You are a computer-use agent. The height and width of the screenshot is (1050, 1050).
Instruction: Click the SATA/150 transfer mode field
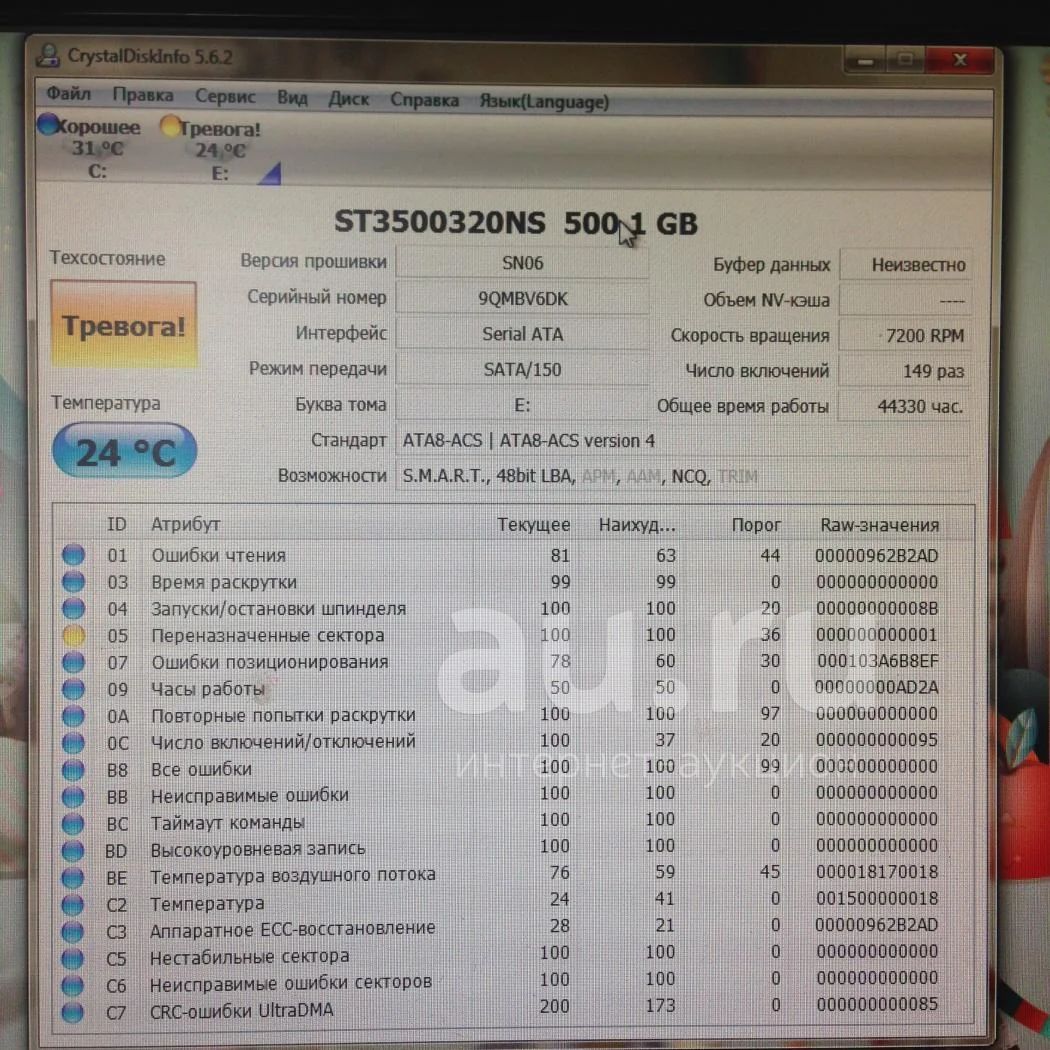click(x=522, y=370)
